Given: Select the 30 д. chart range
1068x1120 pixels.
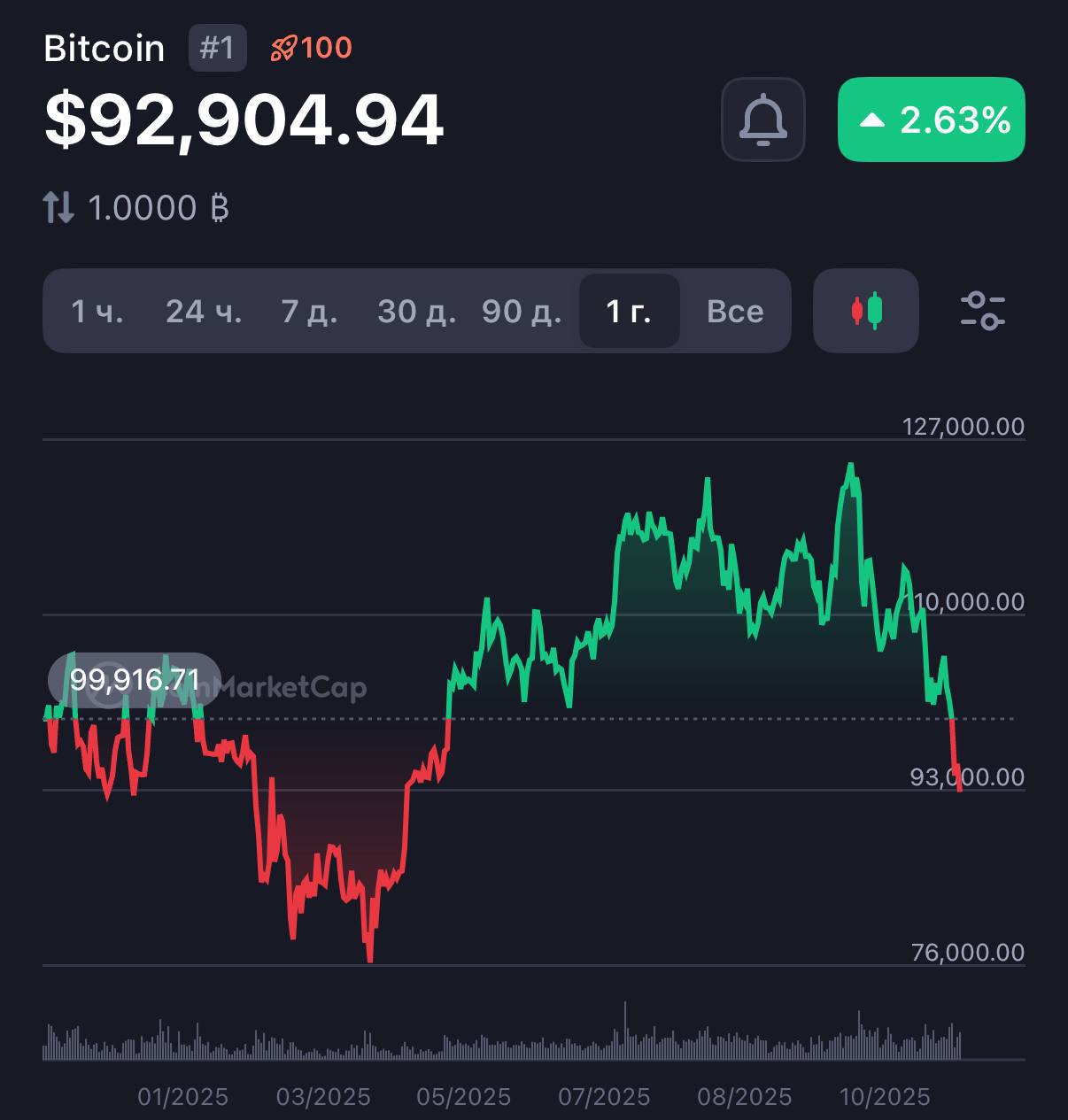Looking at the screenshot, I should (x=416, y=311).
